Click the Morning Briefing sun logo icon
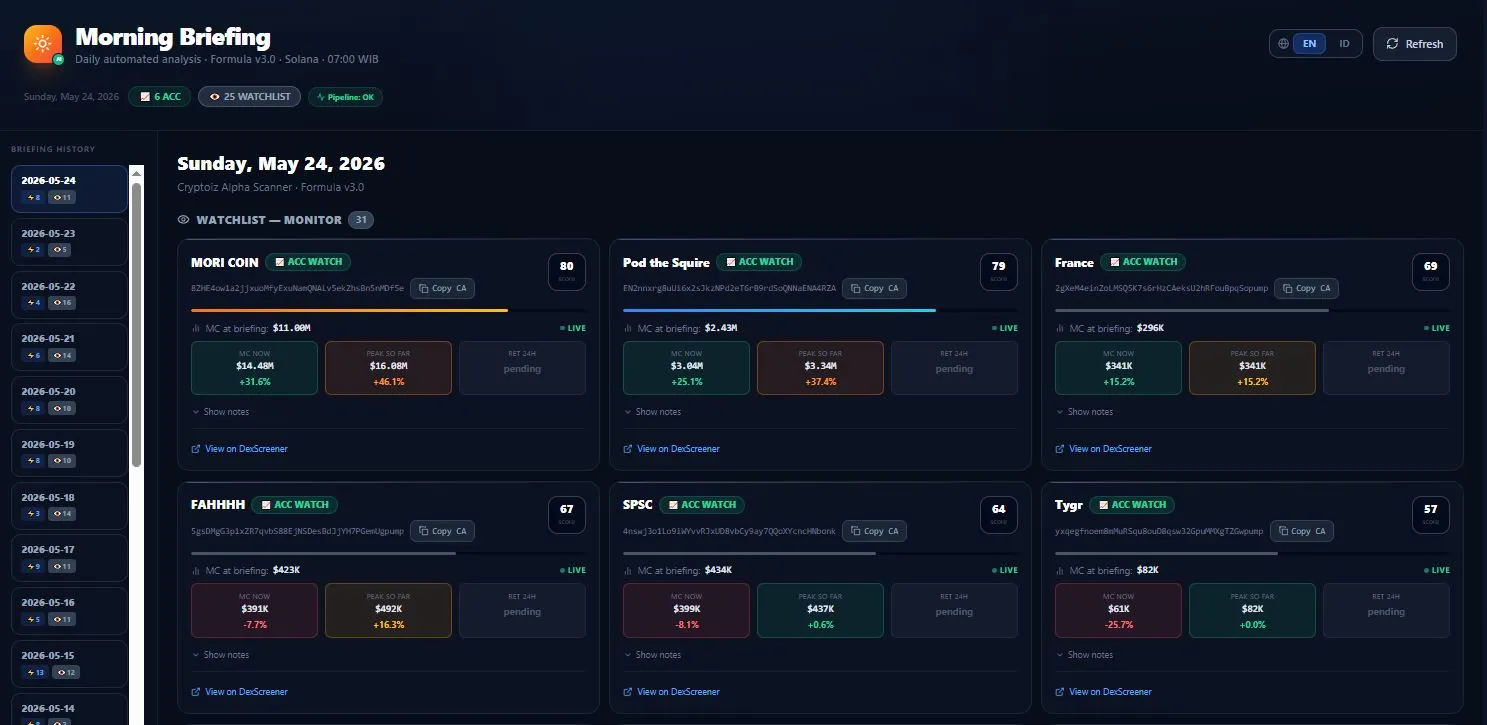This screenshot has width=1487, height=725. [43, 44]
